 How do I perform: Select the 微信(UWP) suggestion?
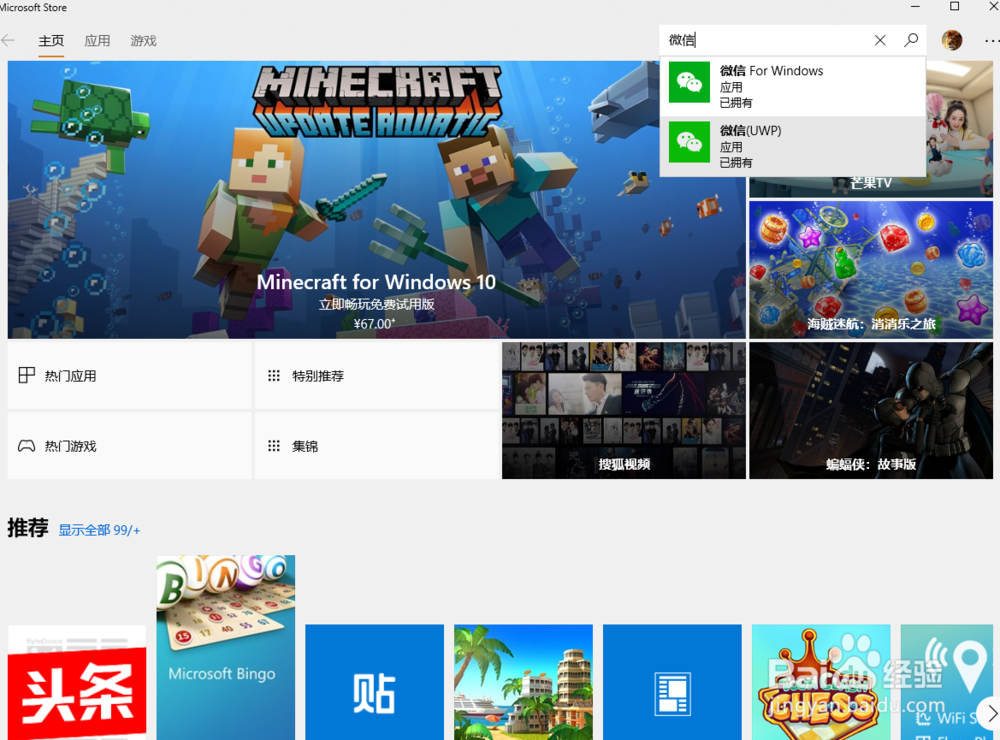coord(793,146)
